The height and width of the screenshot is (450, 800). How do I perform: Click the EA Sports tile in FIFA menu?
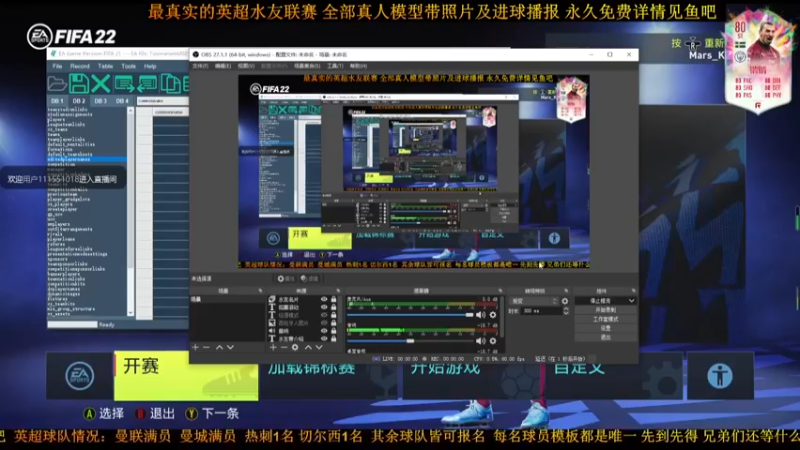tap(80, 376)
